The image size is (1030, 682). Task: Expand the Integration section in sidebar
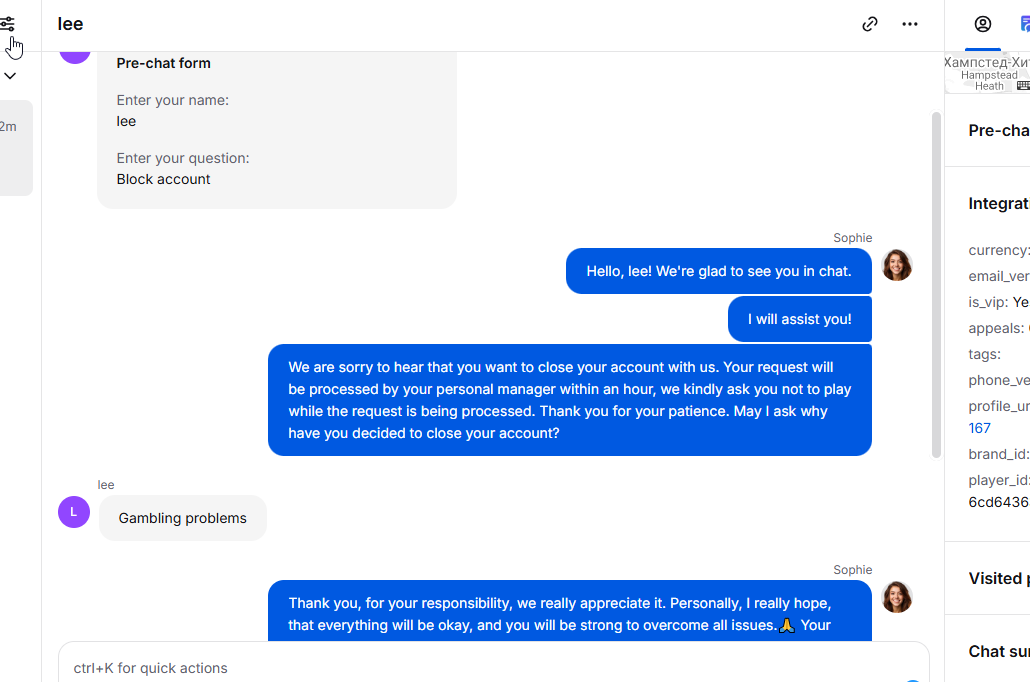(x=999, y=203)
